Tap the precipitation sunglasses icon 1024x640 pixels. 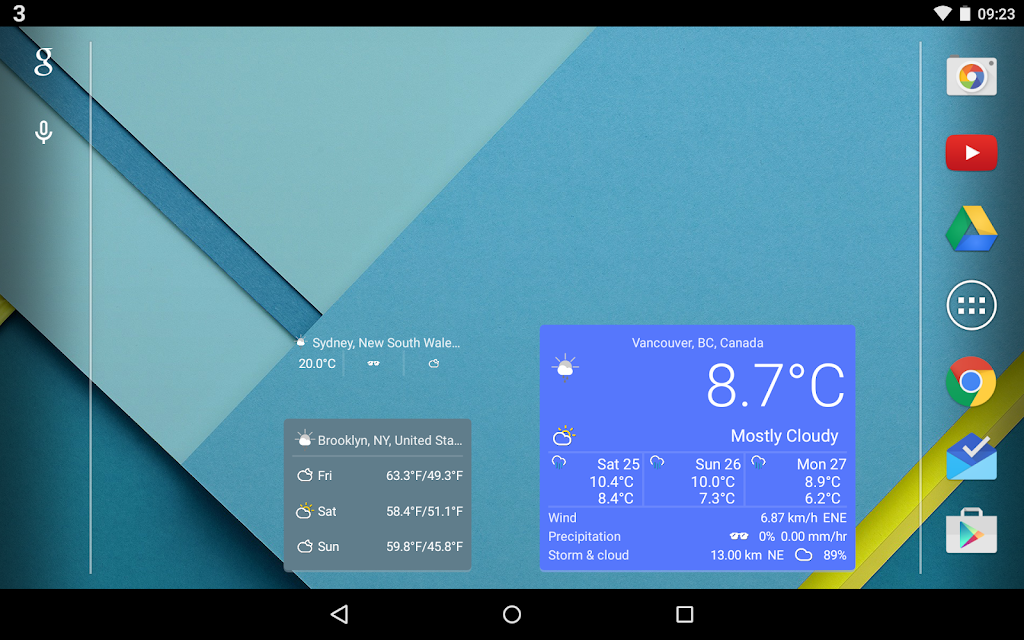click(x=739, y=536)
